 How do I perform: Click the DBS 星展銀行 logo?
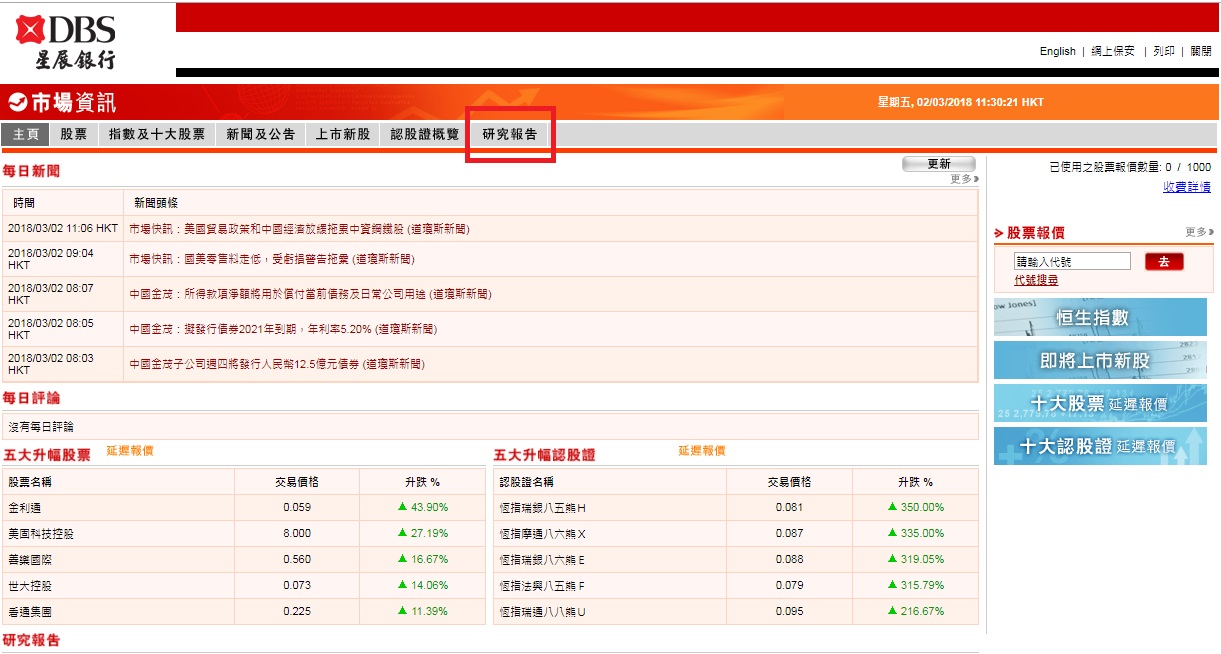pos(66,42)
